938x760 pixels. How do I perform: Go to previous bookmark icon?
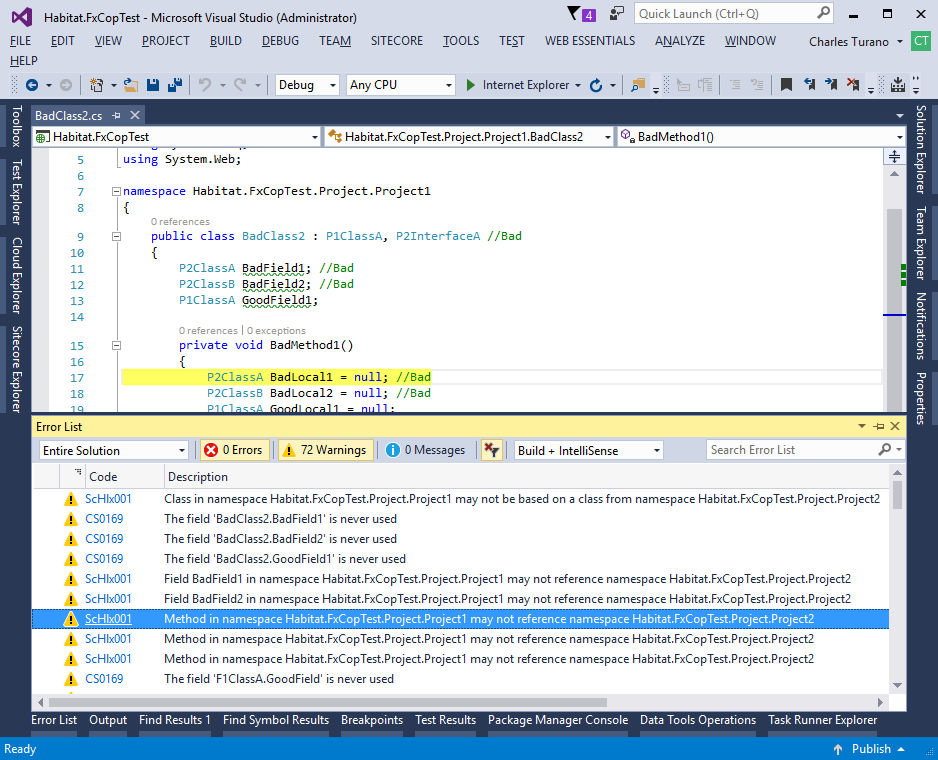click(809, 86)
